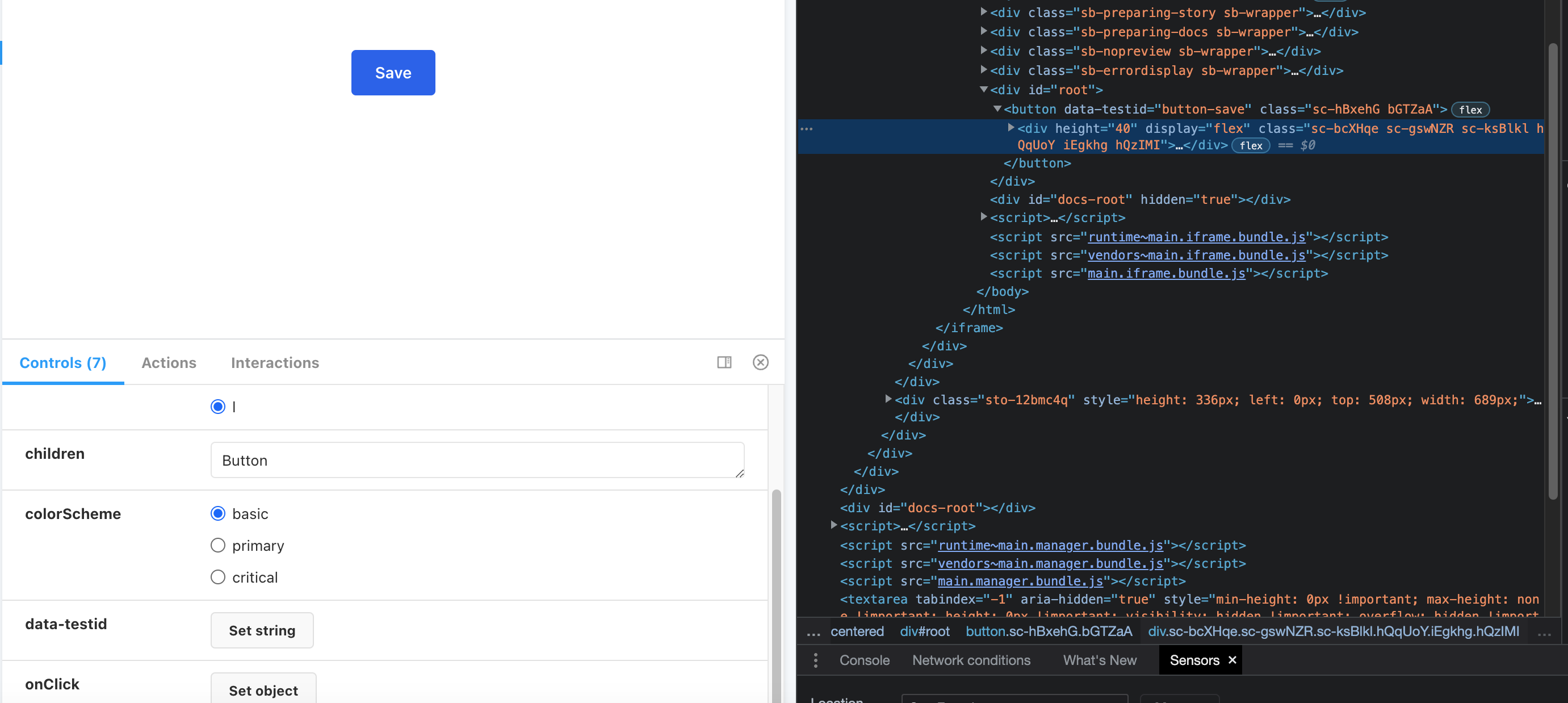1568x703 pixels.
Task: Click the flex badge on the button element
Action: point(1470,110)
